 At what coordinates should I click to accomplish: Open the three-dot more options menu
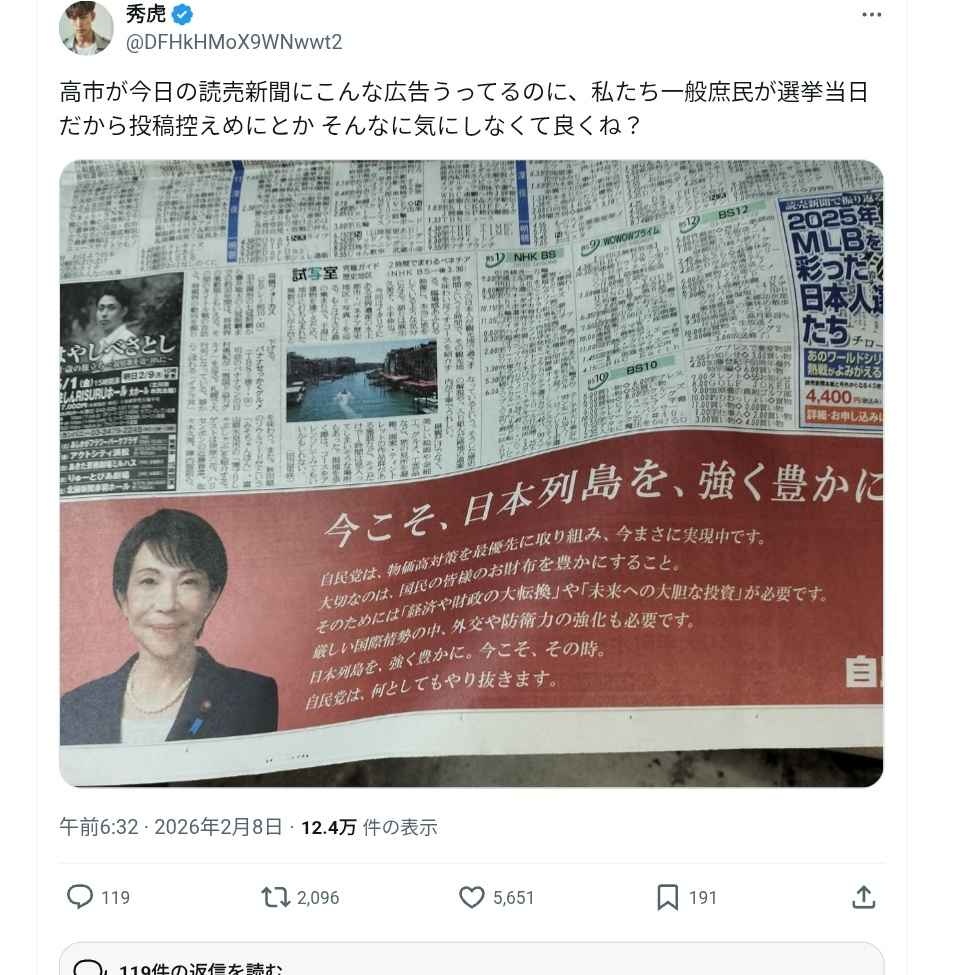tap(871, 15)
